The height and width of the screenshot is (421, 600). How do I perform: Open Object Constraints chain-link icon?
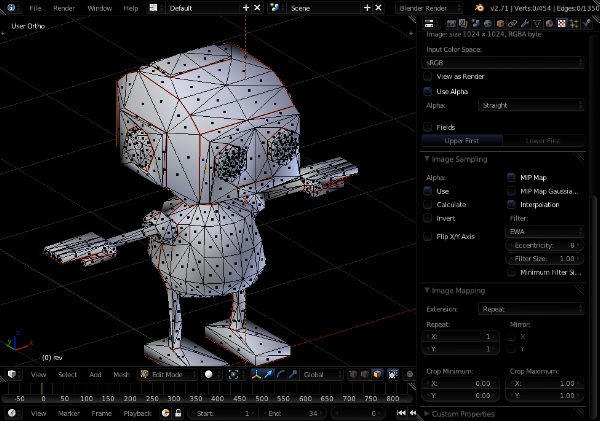tap(510, 23)
